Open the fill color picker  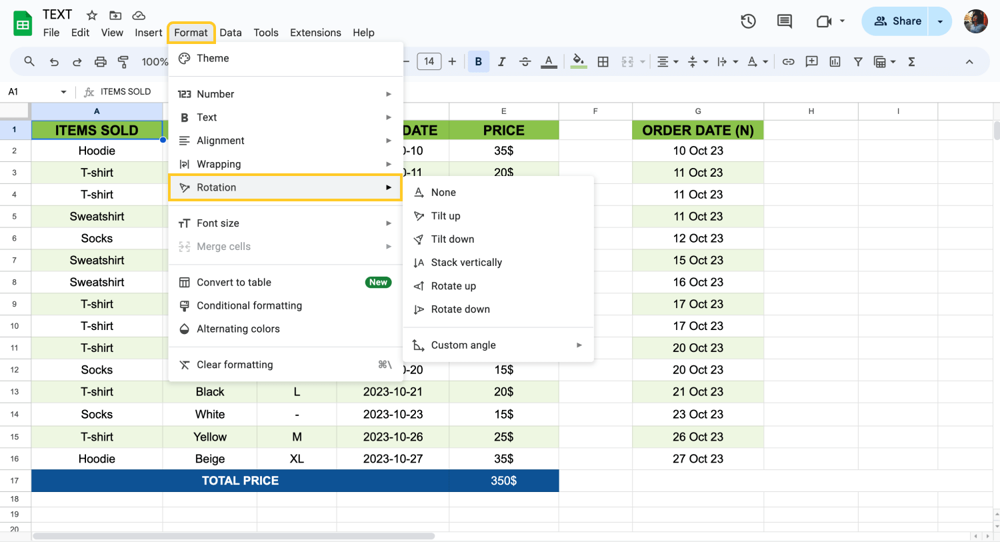pos(578,62)
